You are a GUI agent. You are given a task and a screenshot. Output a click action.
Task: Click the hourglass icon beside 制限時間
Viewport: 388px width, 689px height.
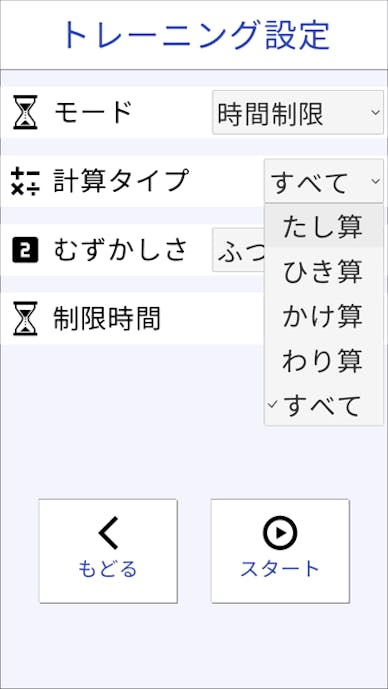click(25, 319)
